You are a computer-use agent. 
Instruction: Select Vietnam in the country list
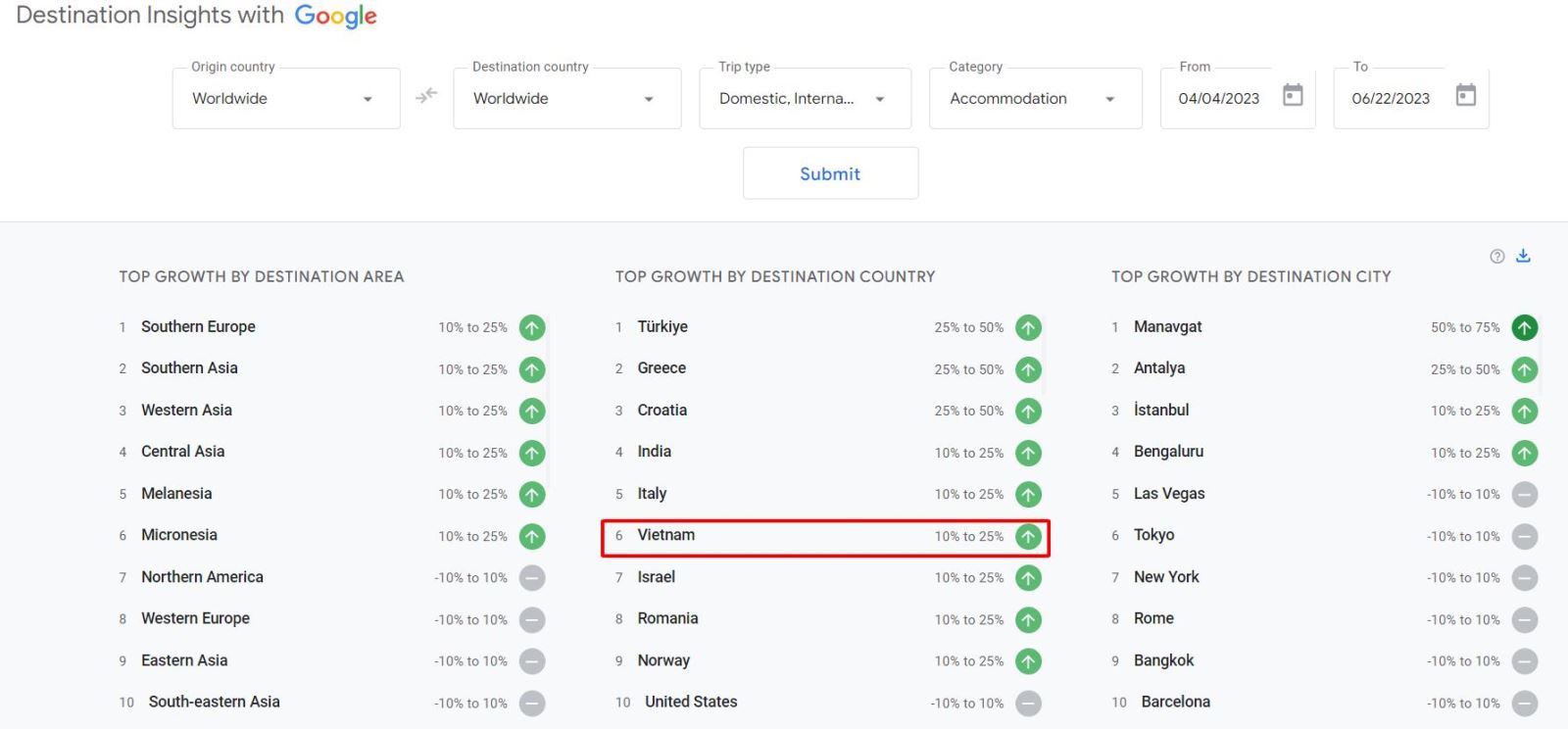(666, 535)
